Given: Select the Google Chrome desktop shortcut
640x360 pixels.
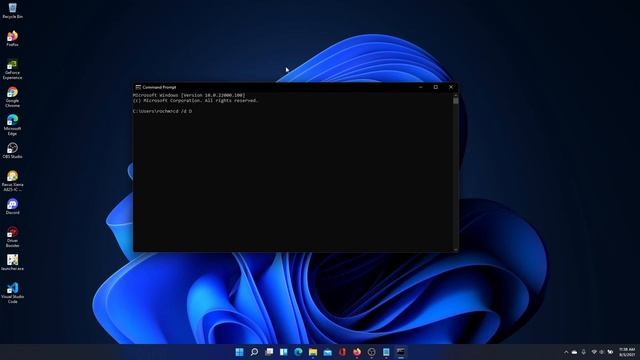Looking at the screenshot, I should click(x=12, y=97).
